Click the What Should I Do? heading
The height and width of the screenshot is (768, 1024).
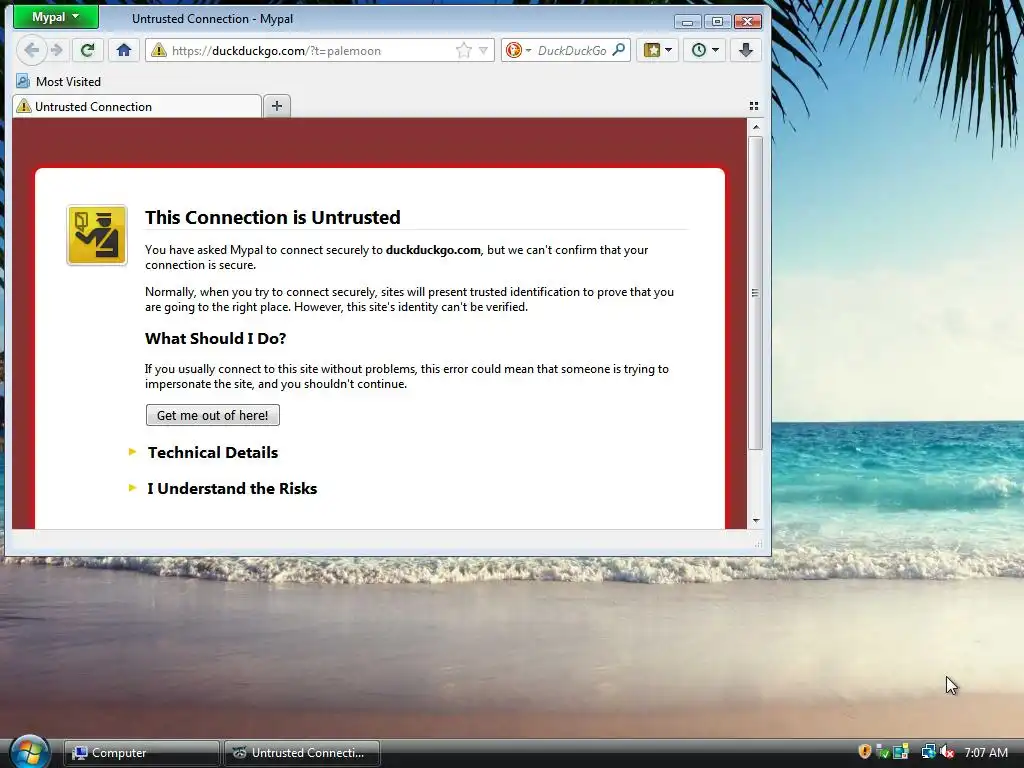pos(216,338)
